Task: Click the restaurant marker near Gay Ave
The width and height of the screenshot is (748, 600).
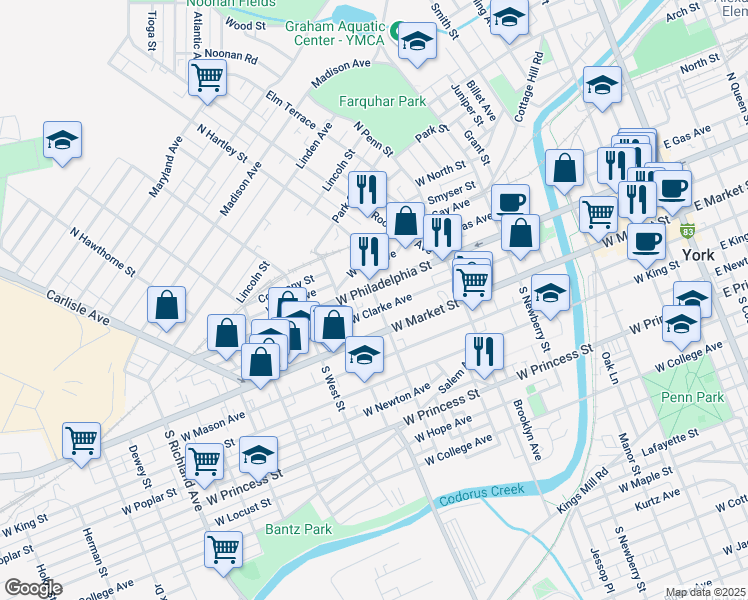Action: [443, 234]
